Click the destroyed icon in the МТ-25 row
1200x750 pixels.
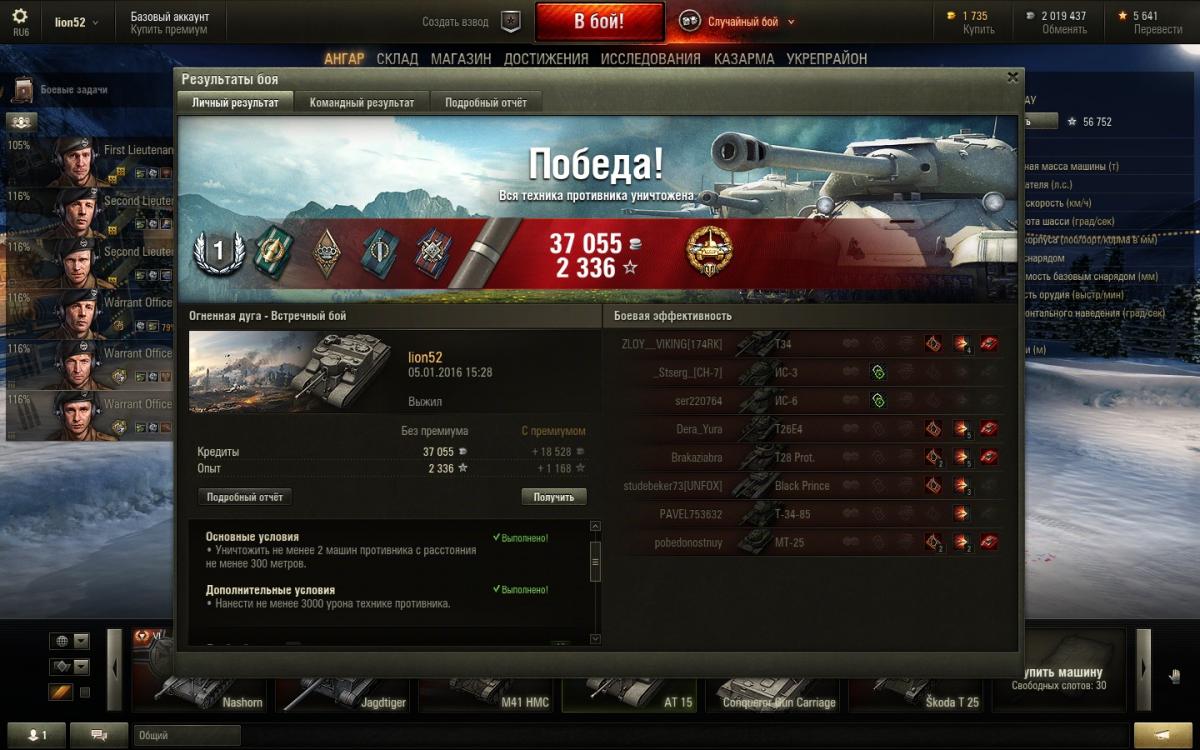[x=988, y=542]
